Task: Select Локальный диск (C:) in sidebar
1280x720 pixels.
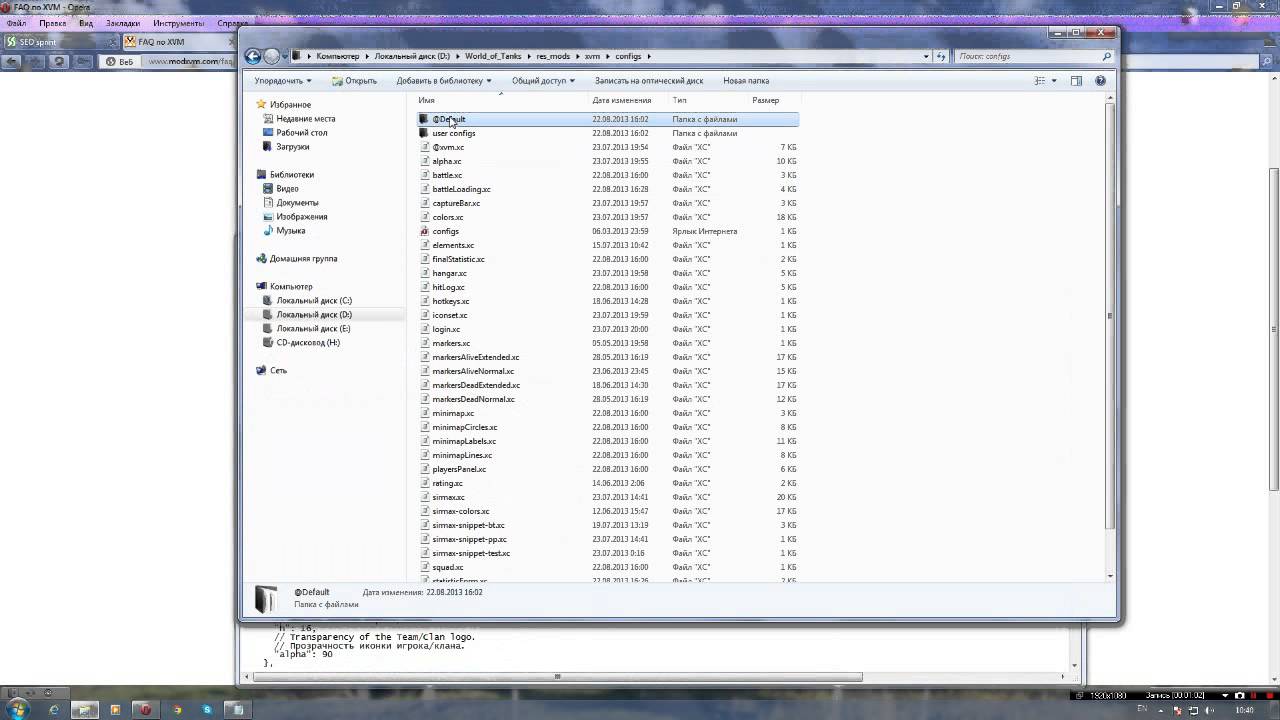Action: 314,300
